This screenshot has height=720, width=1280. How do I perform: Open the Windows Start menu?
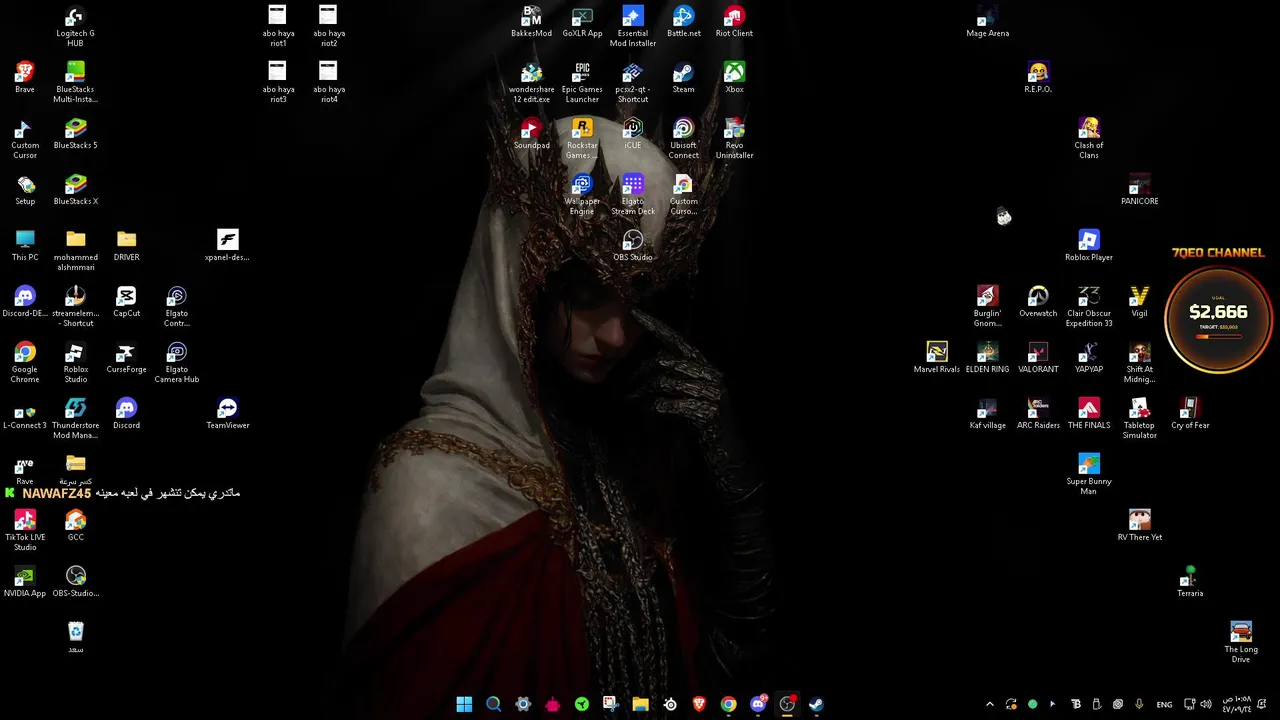tap(464, 704)
